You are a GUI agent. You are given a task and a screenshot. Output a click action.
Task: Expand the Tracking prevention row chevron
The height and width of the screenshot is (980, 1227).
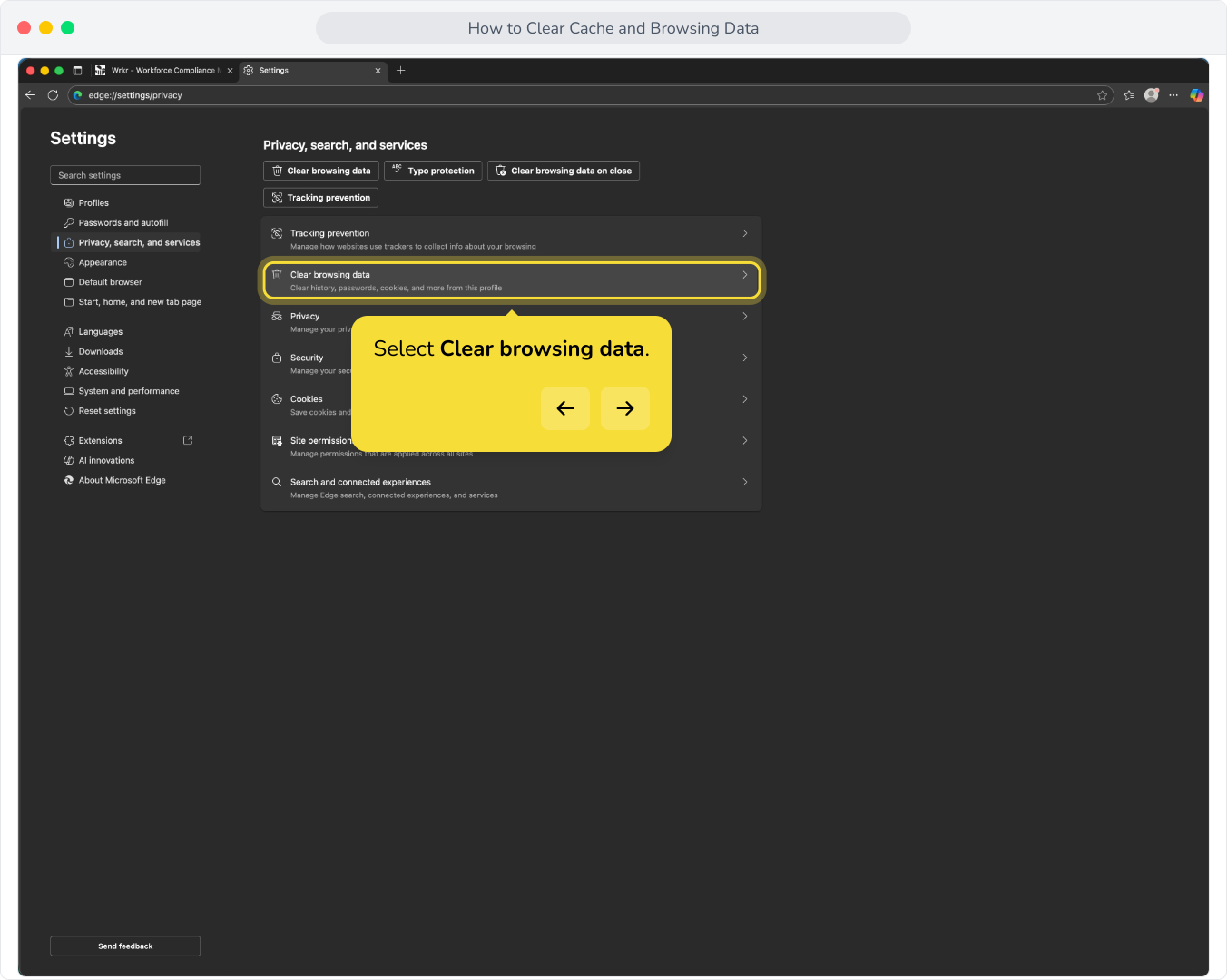745,233
